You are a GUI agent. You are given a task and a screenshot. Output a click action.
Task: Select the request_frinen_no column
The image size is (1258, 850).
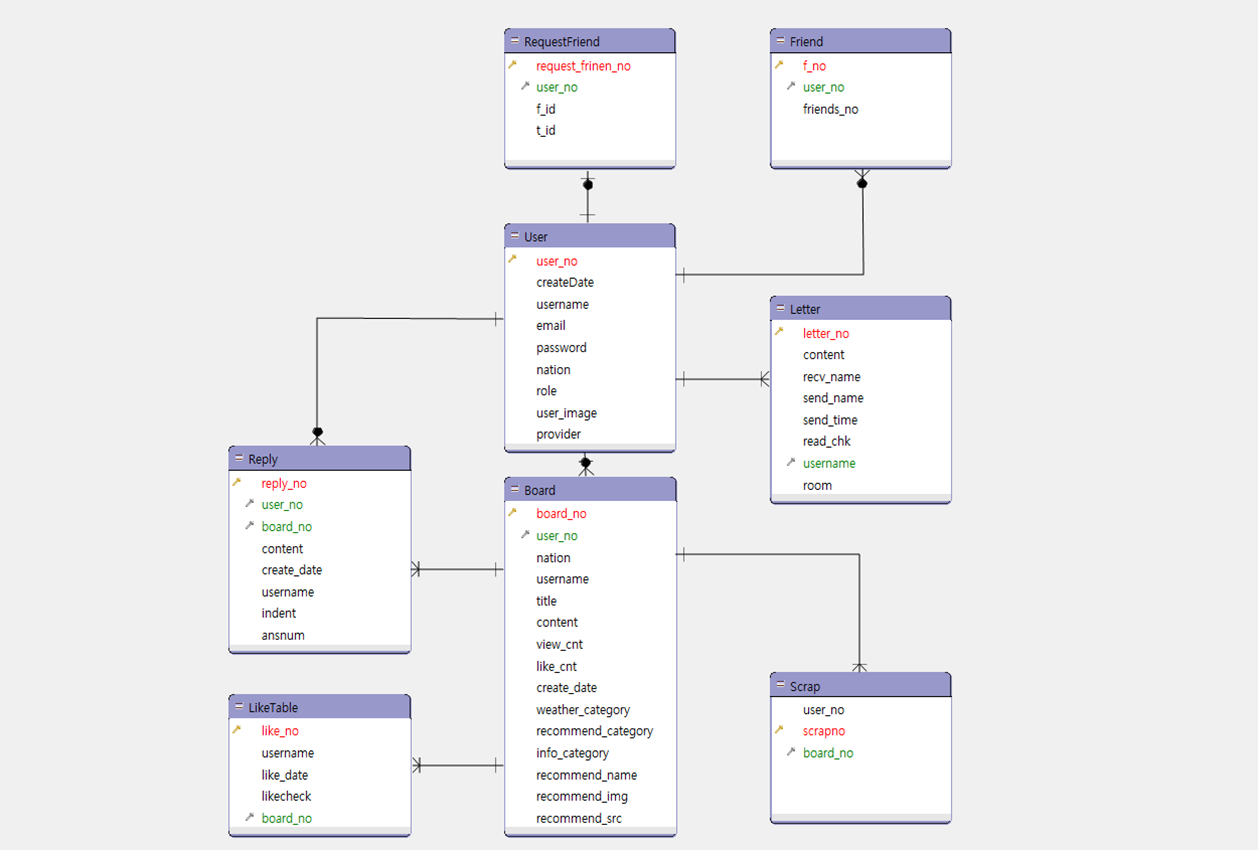(583, 66)
